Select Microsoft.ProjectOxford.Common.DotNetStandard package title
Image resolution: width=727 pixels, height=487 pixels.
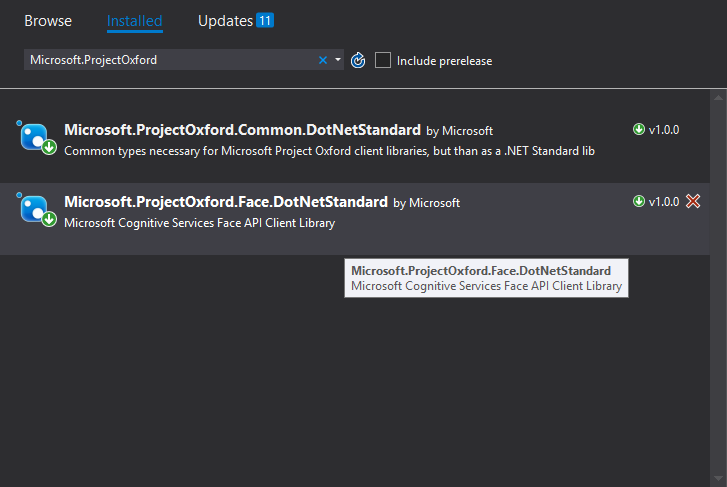[x=242, y=130]
